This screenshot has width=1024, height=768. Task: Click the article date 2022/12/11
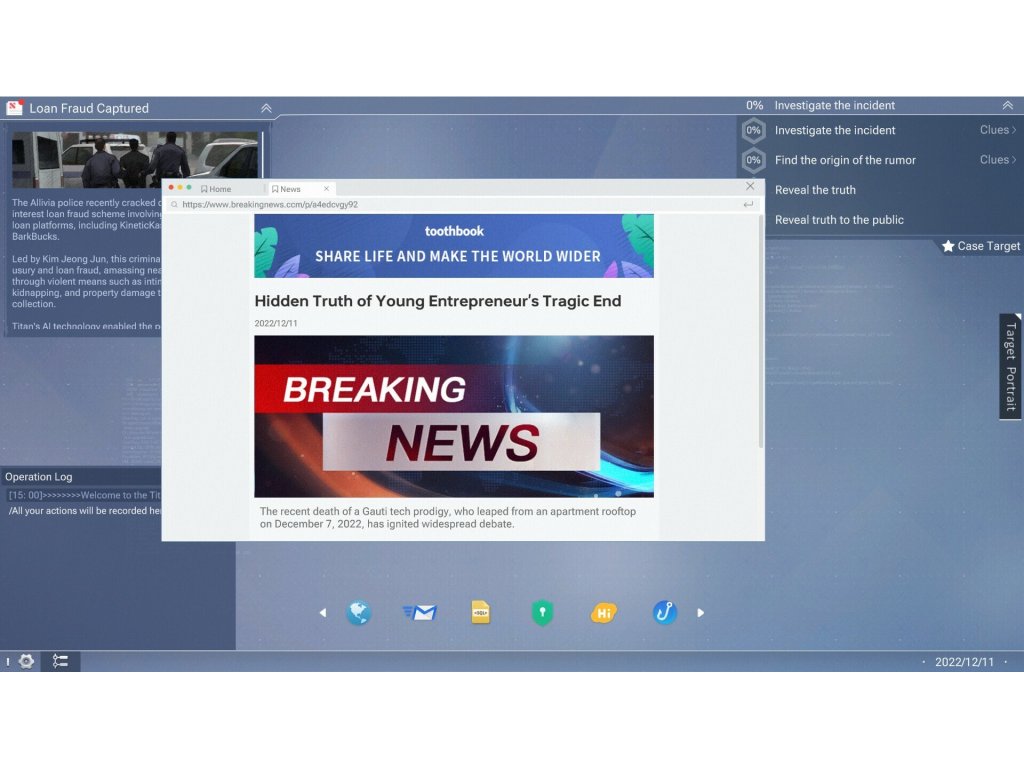[276, 323]
